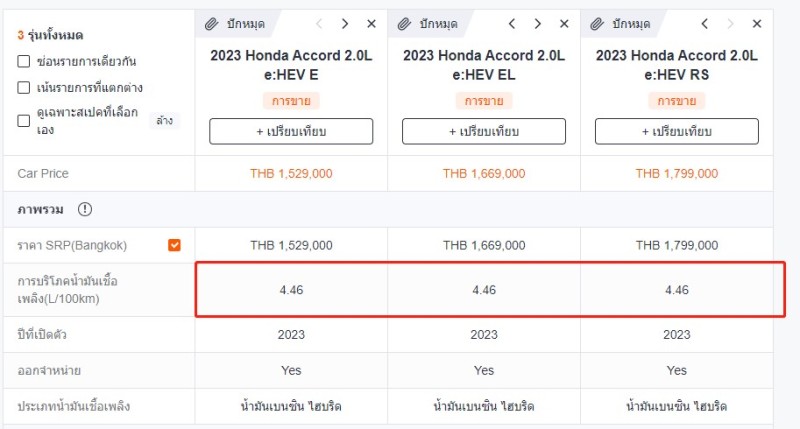
Task: Uncheck the ราคา SRP(Bangkok) orange checkbox
Action: tap(174, 245)
